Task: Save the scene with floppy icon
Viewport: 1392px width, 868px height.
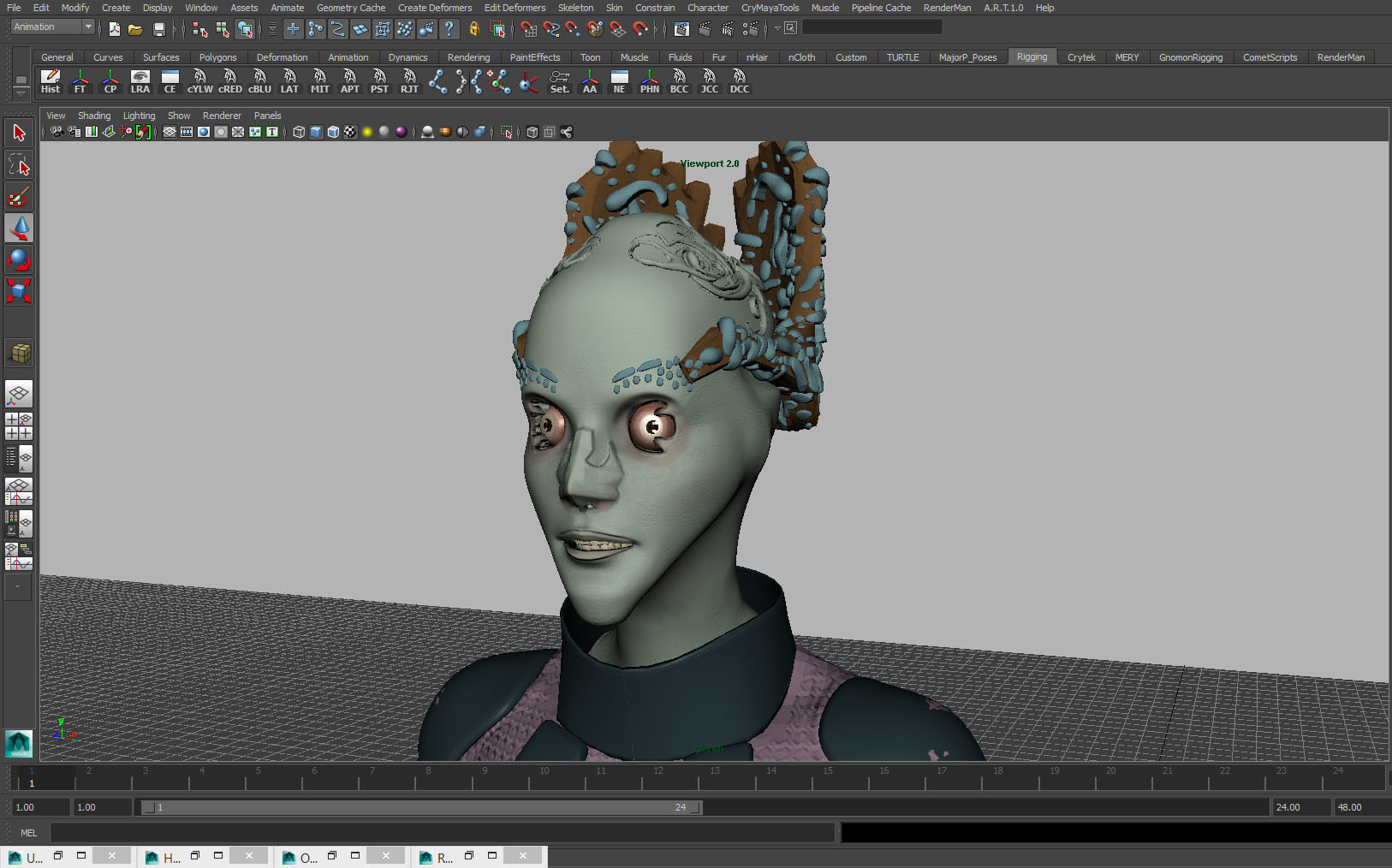Action: (x=158, y=29)
